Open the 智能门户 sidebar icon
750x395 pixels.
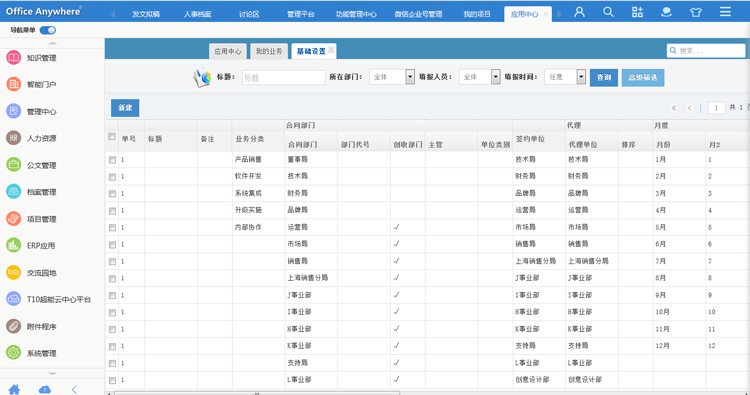(x=13, y=85)
